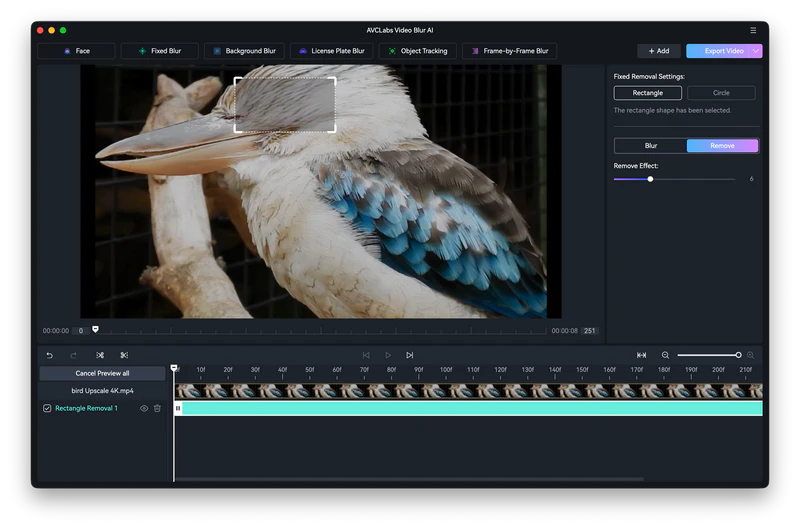Choose the License Plate Blur tab
Image resolution: width=800 pixels, height=529 pixels.
[x=332, y=51]
